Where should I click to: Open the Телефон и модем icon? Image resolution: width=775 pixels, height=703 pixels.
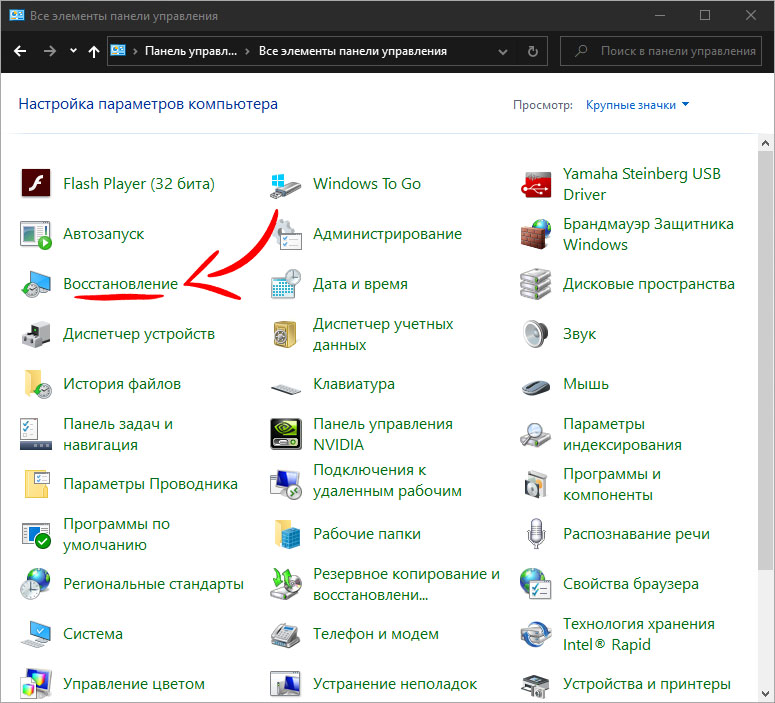pyautogui.click(x=285, y=635)
